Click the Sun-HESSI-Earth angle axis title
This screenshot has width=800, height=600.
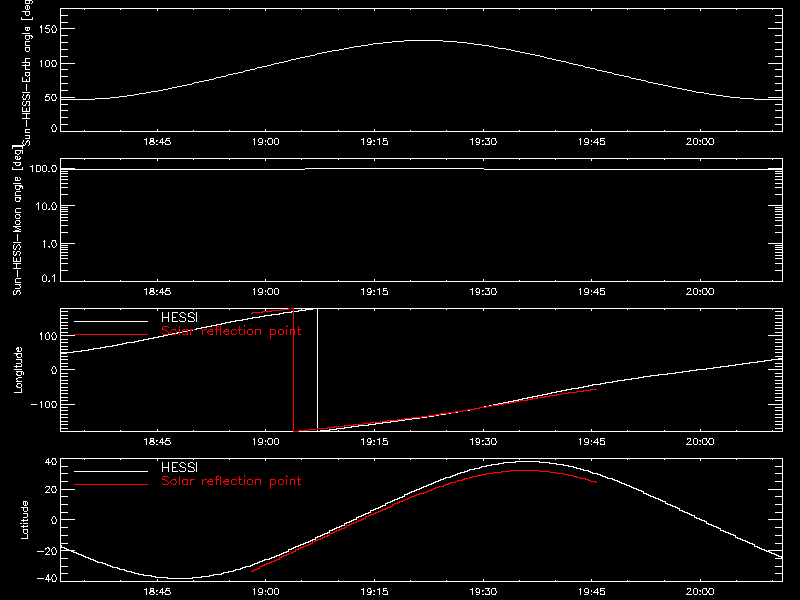click(27, 72)
